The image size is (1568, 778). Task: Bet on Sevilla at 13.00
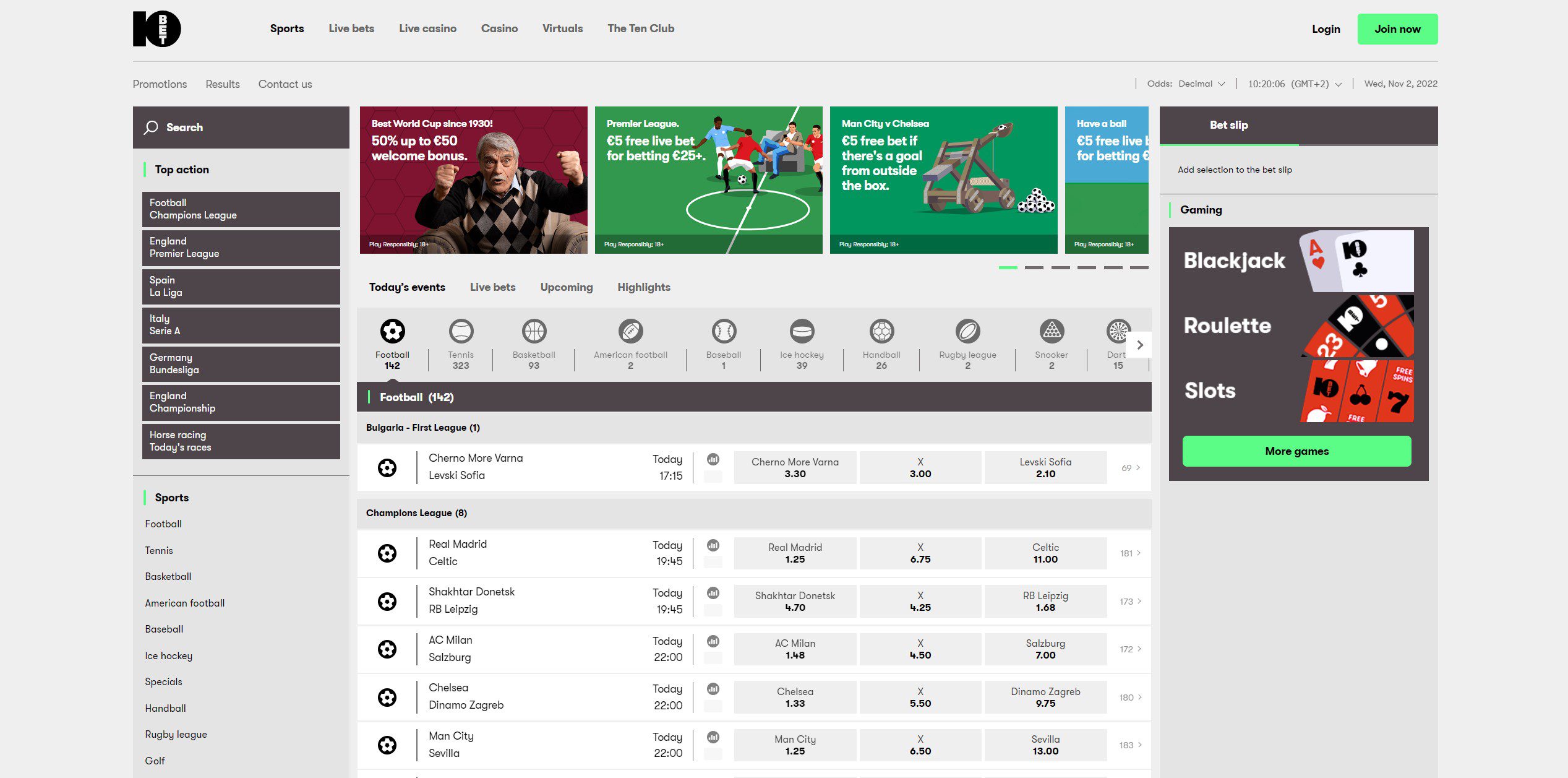point(1045,745)
